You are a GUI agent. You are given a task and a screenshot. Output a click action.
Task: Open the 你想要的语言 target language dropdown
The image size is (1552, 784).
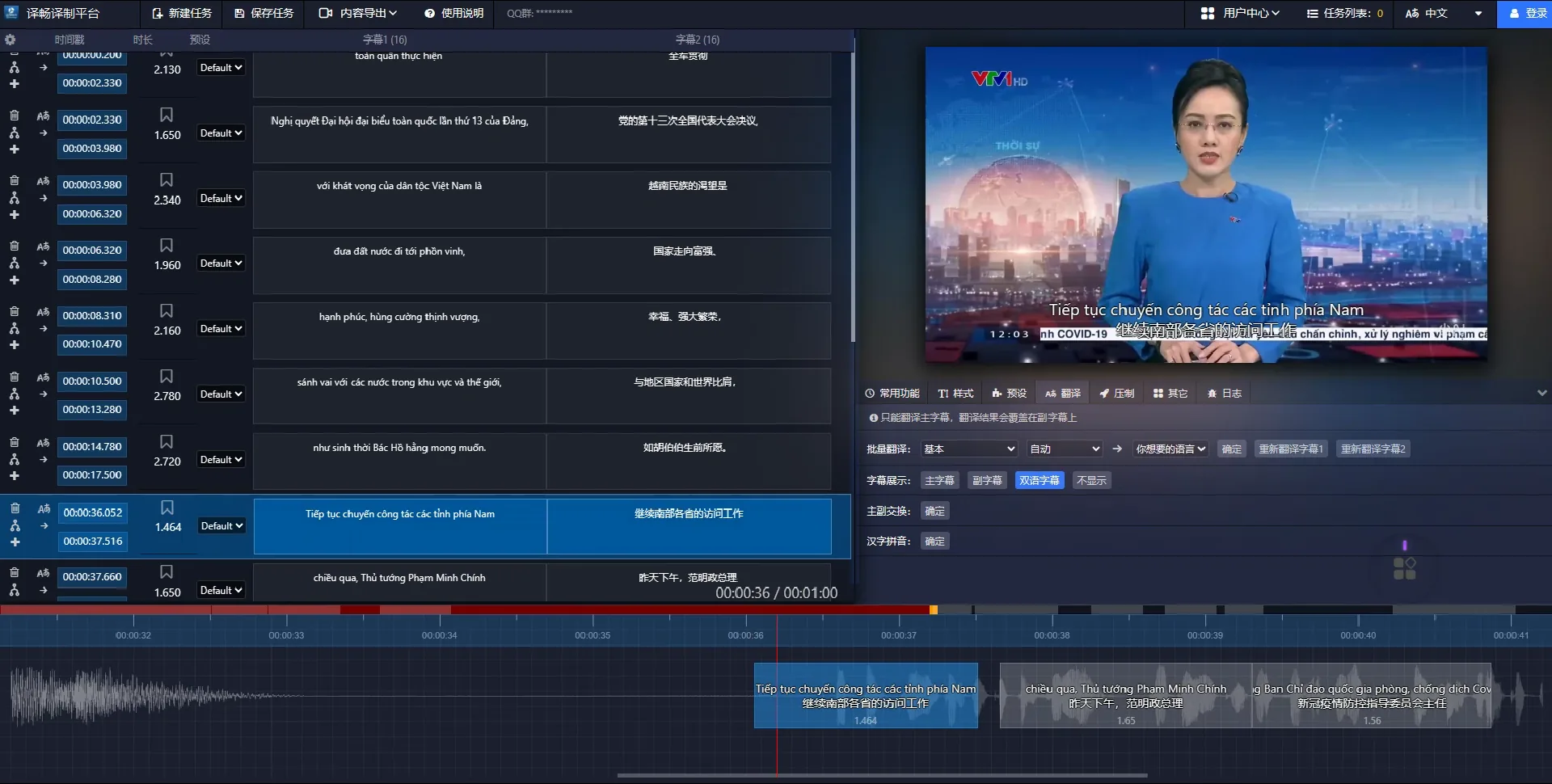[1170, 449]
